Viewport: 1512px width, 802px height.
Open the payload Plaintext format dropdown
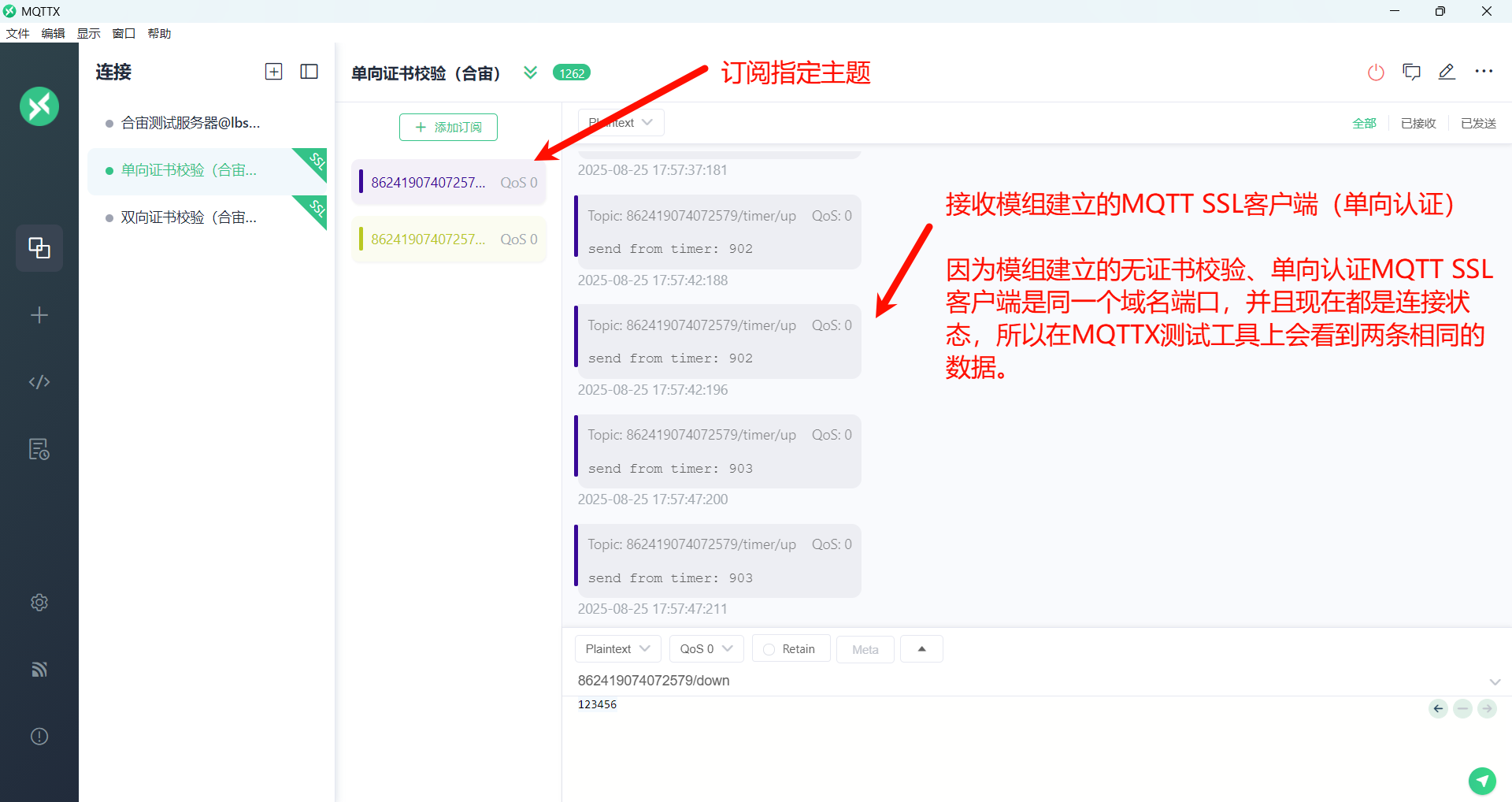617,648
